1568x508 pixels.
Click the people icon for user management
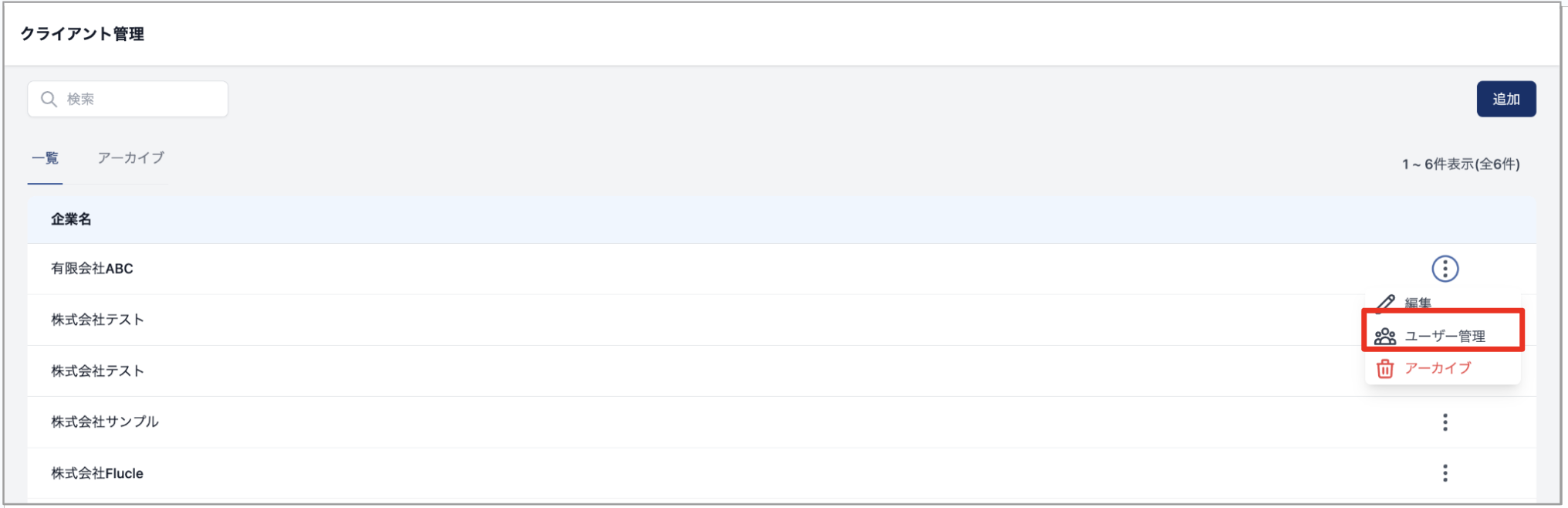[x=1385, y=336]
